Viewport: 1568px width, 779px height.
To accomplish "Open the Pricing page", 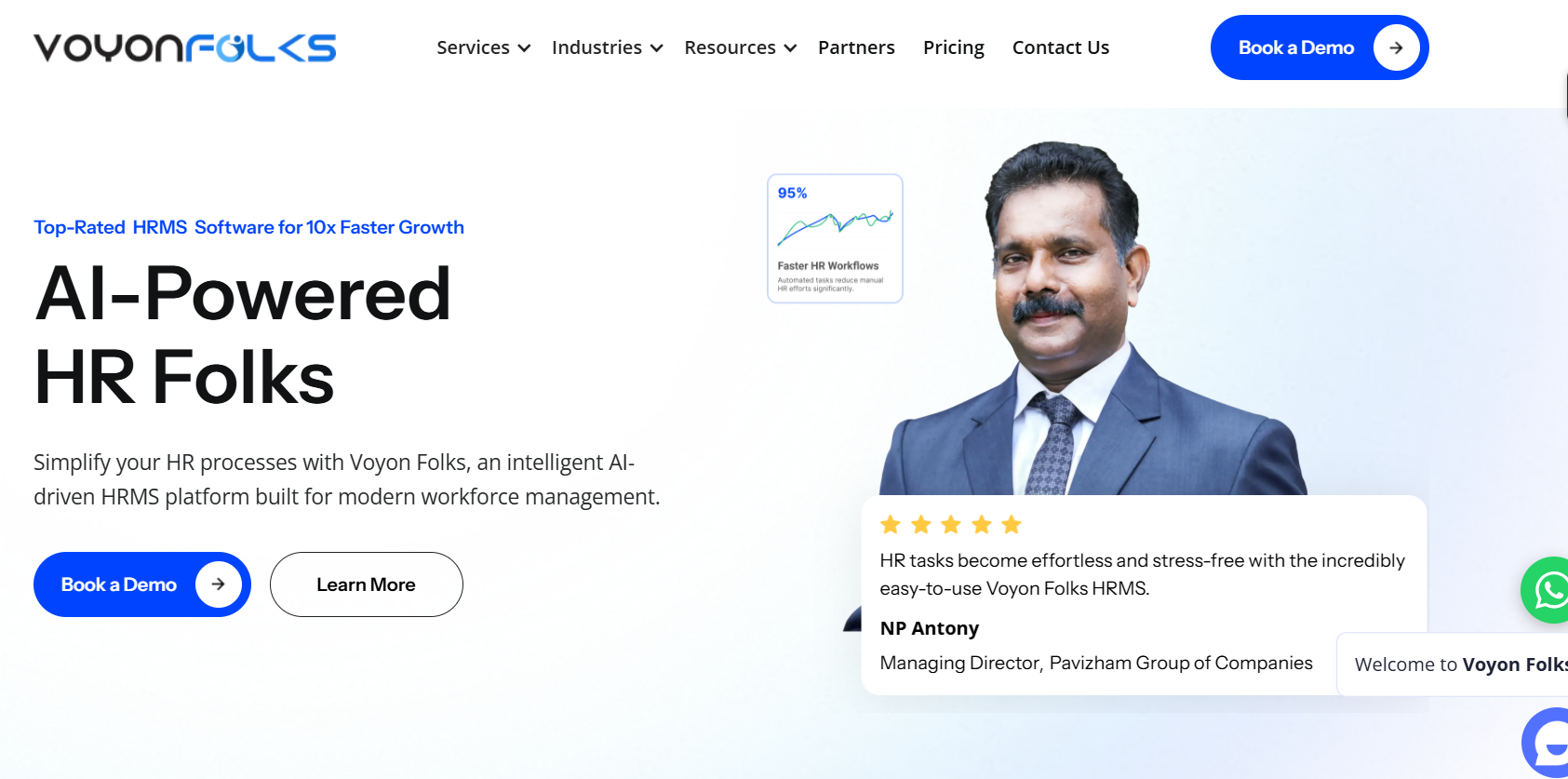I will coord(954,47).
